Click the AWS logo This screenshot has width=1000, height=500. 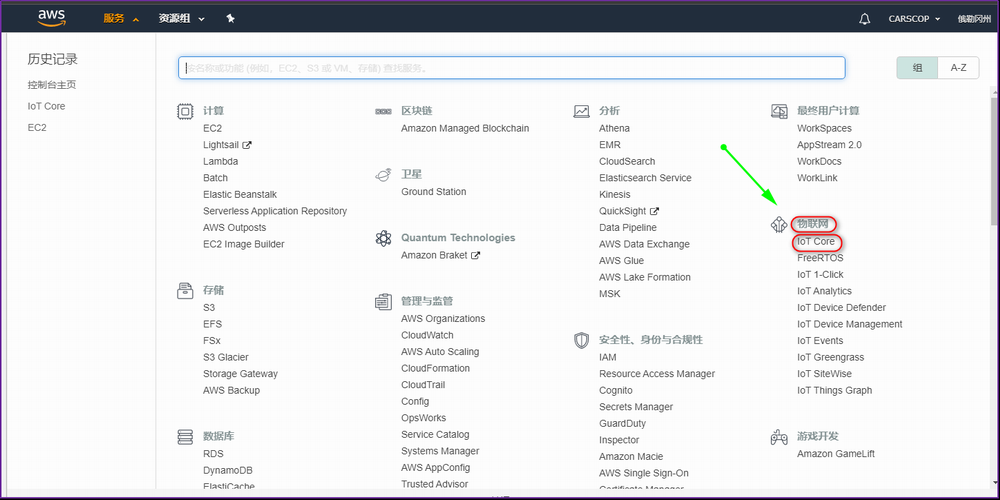[52, 18]
